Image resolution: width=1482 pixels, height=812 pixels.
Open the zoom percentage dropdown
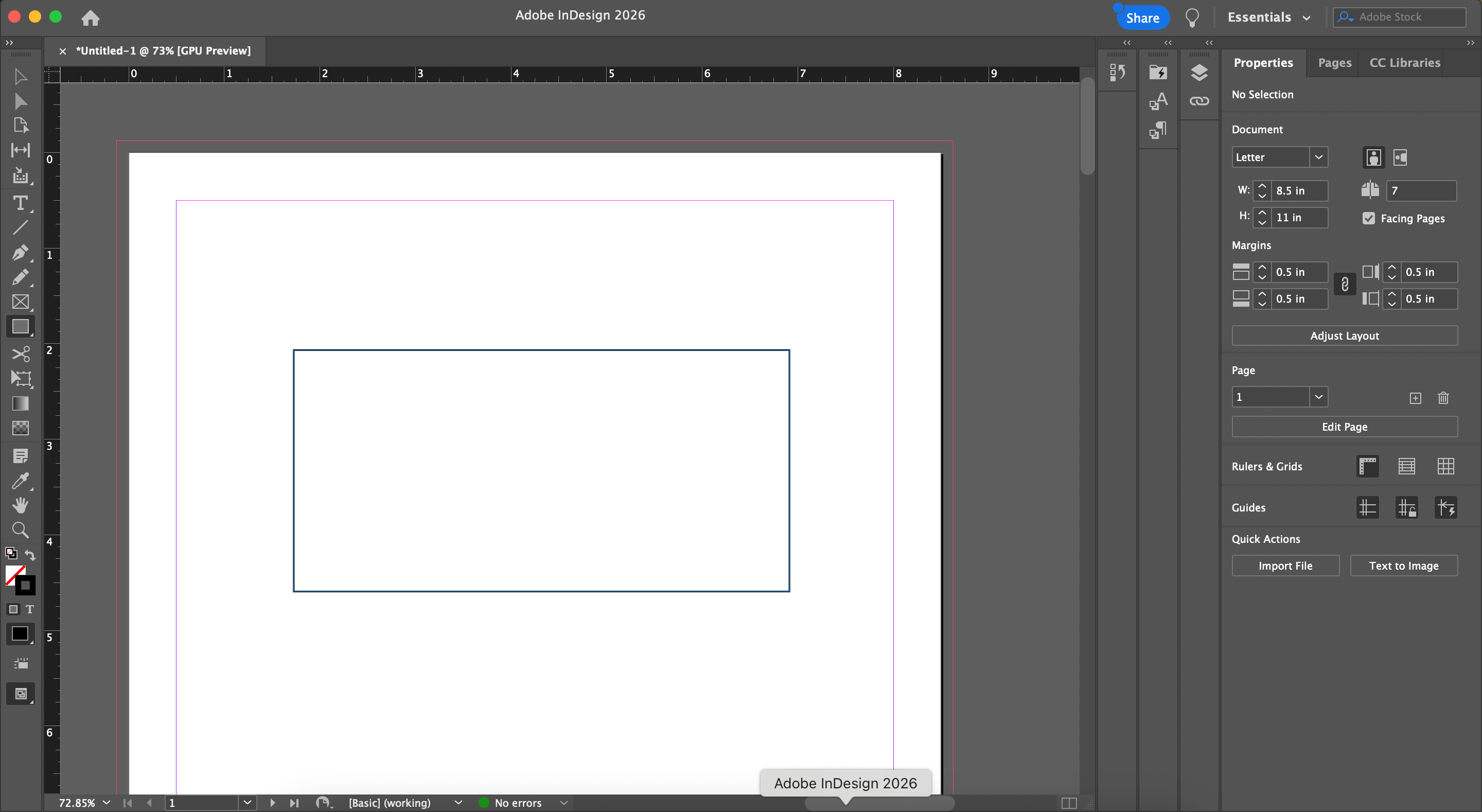(107, 802)
